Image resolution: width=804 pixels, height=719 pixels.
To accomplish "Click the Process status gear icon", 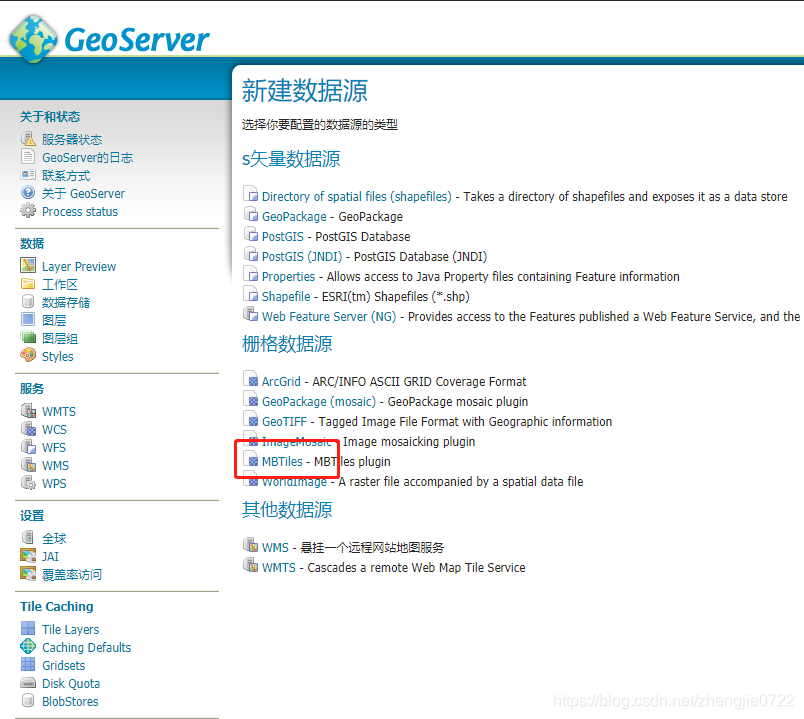I will (28, 211).
